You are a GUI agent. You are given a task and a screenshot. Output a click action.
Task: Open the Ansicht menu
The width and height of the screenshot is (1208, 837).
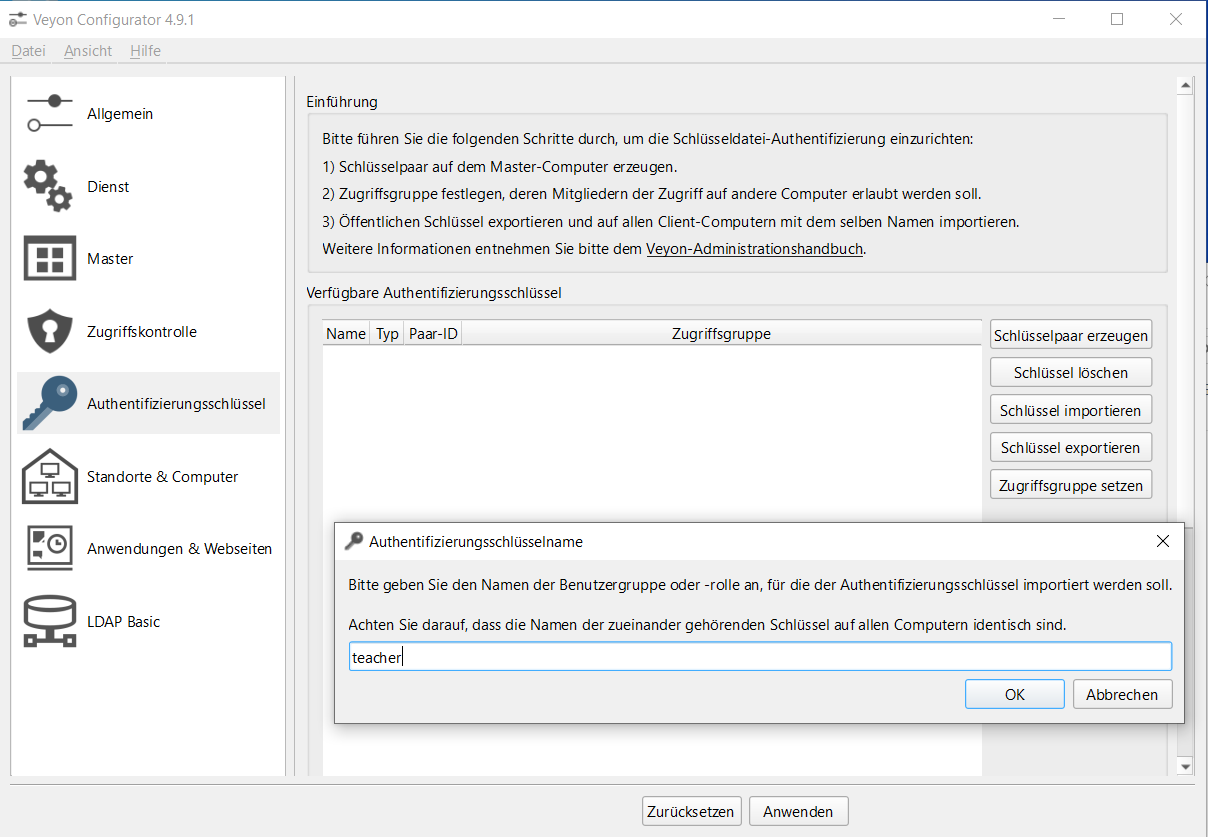click(x=88, y=51)
